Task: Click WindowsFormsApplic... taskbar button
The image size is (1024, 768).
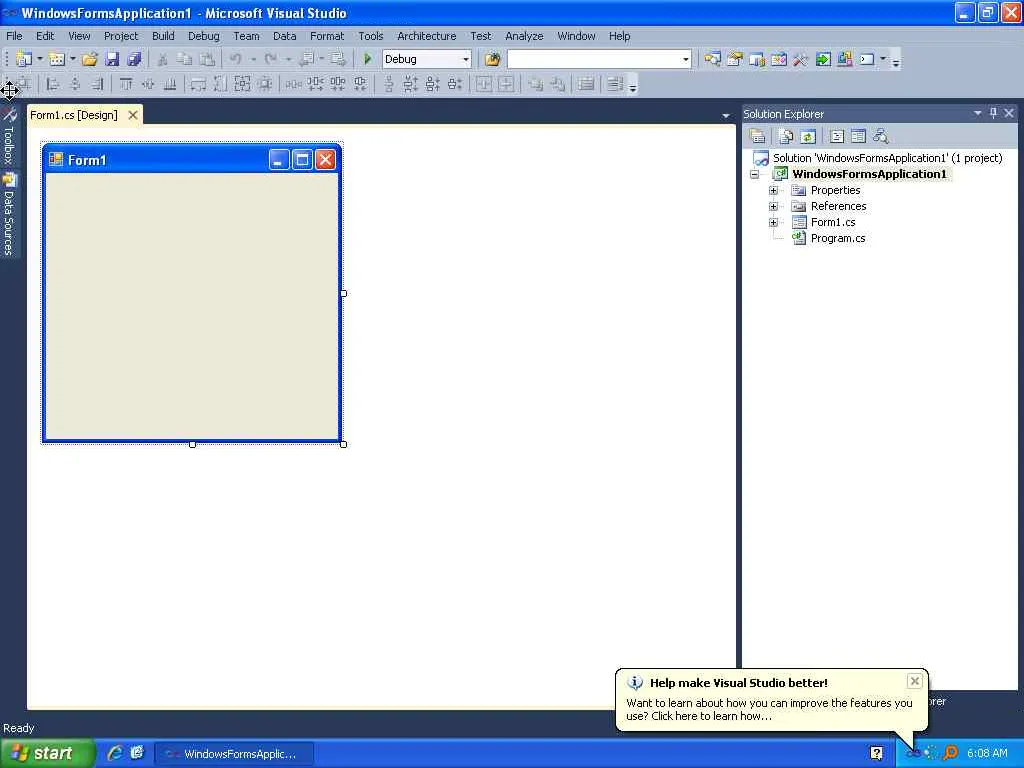Action: 234,754
